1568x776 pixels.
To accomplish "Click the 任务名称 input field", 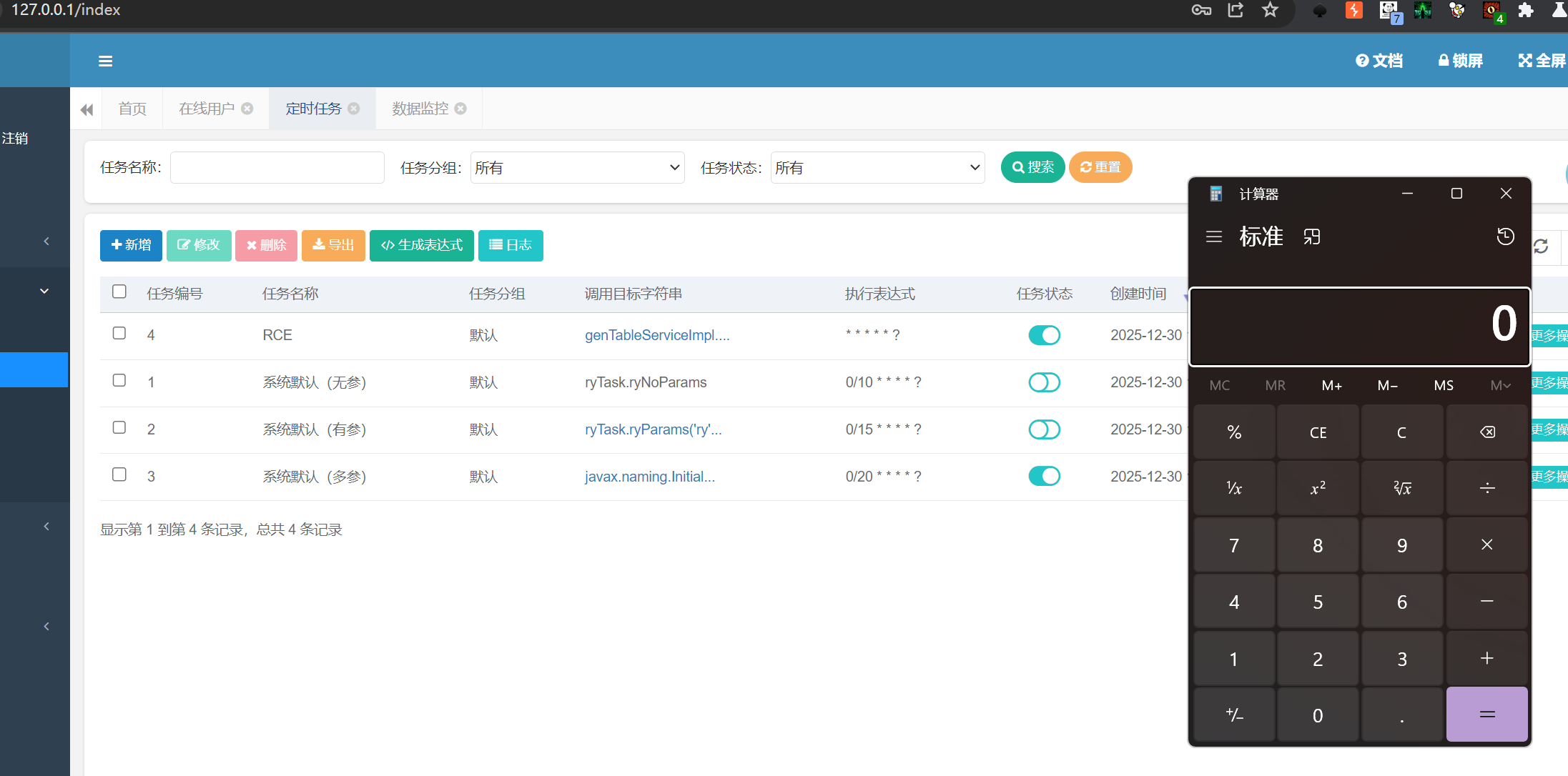I will pyautogui.click(x=277, y=168).
